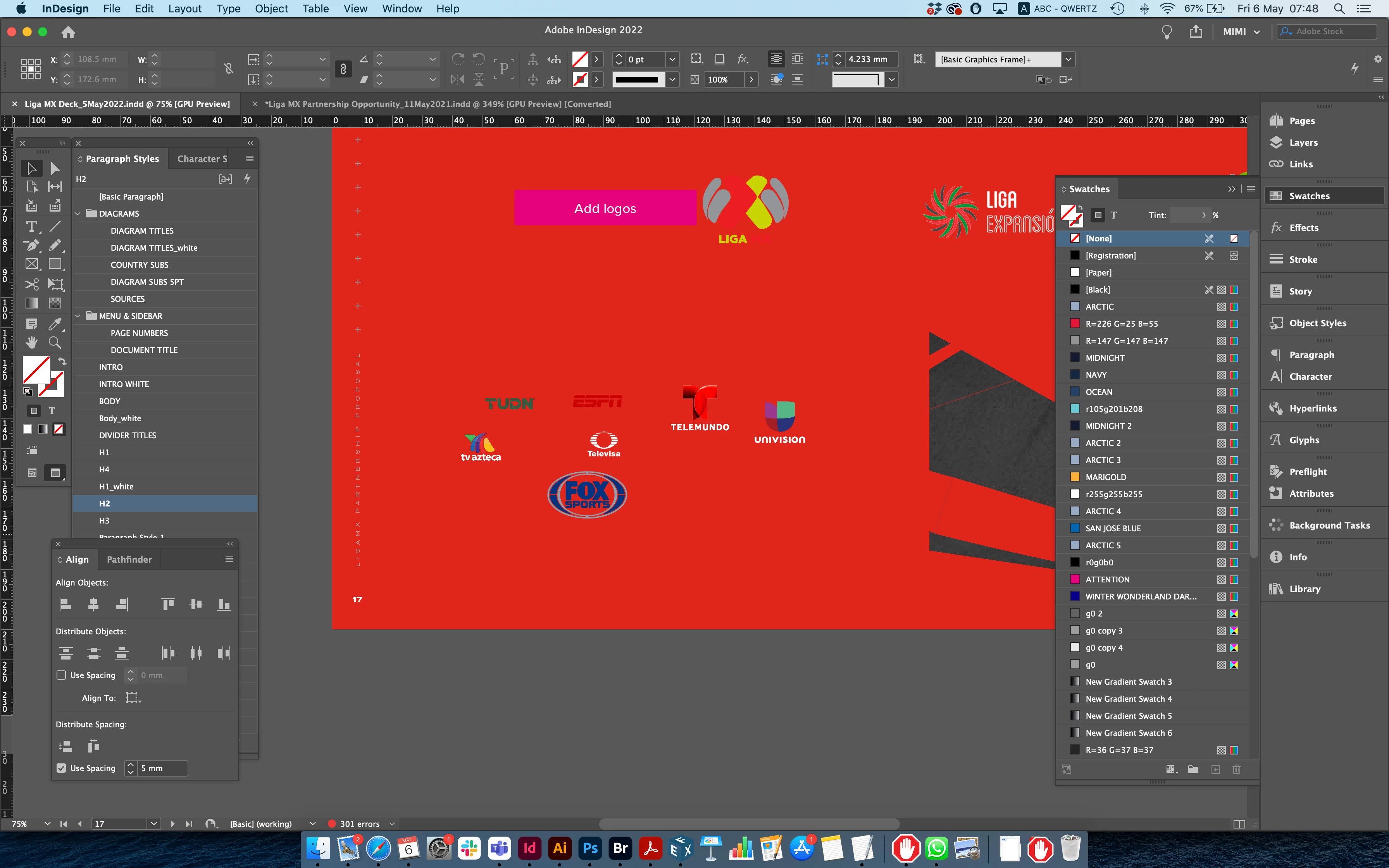Open the Pathfinder tab

pos(129,559)
